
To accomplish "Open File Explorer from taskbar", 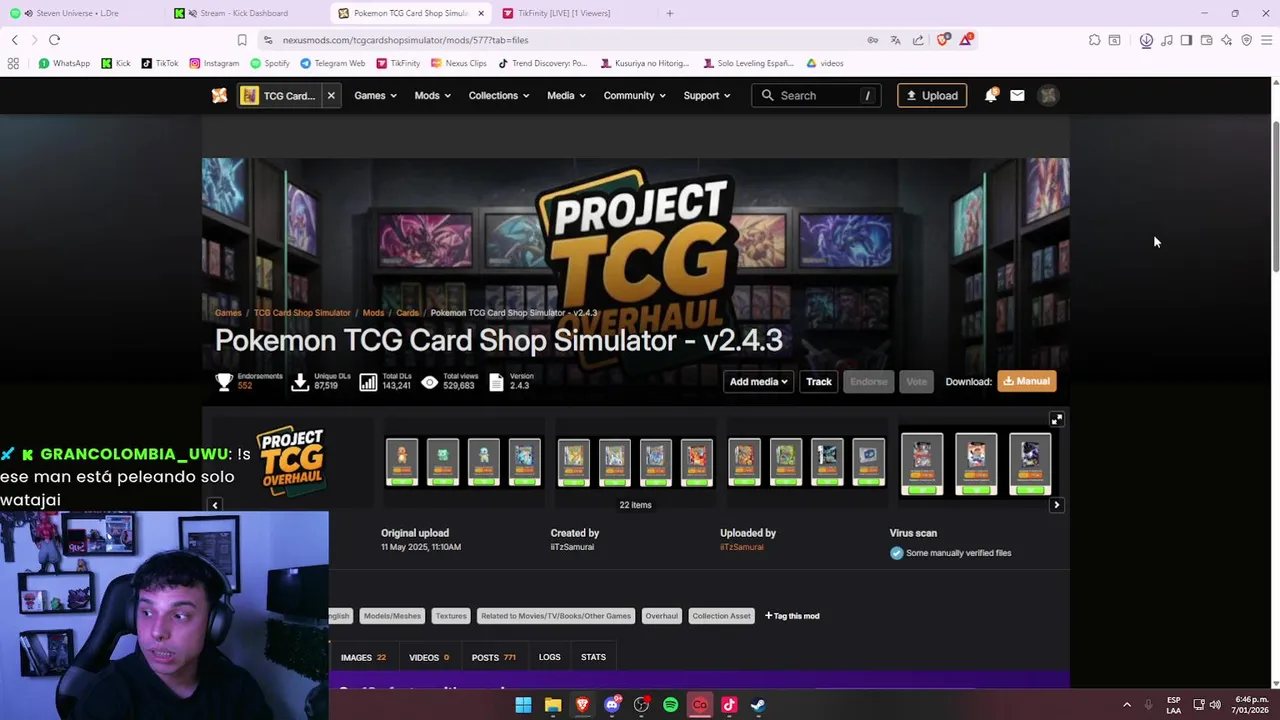I will click(553, 705).
